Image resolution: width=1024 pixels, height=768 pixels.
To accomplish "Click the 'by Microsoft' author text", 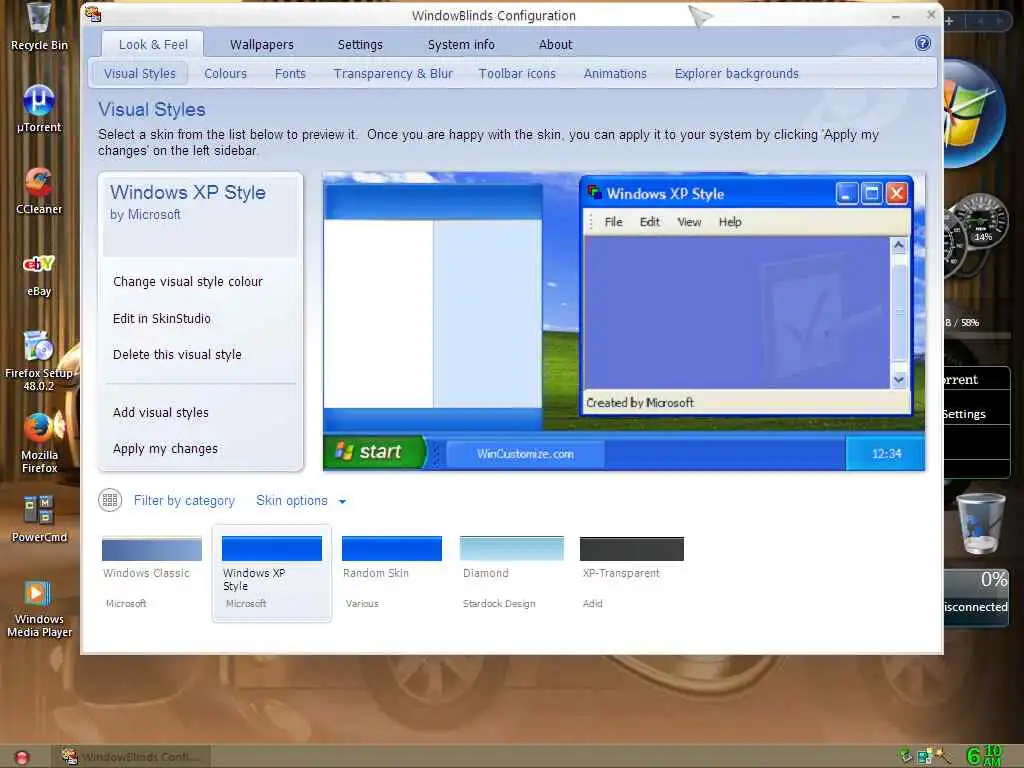I will click(145, 214).
